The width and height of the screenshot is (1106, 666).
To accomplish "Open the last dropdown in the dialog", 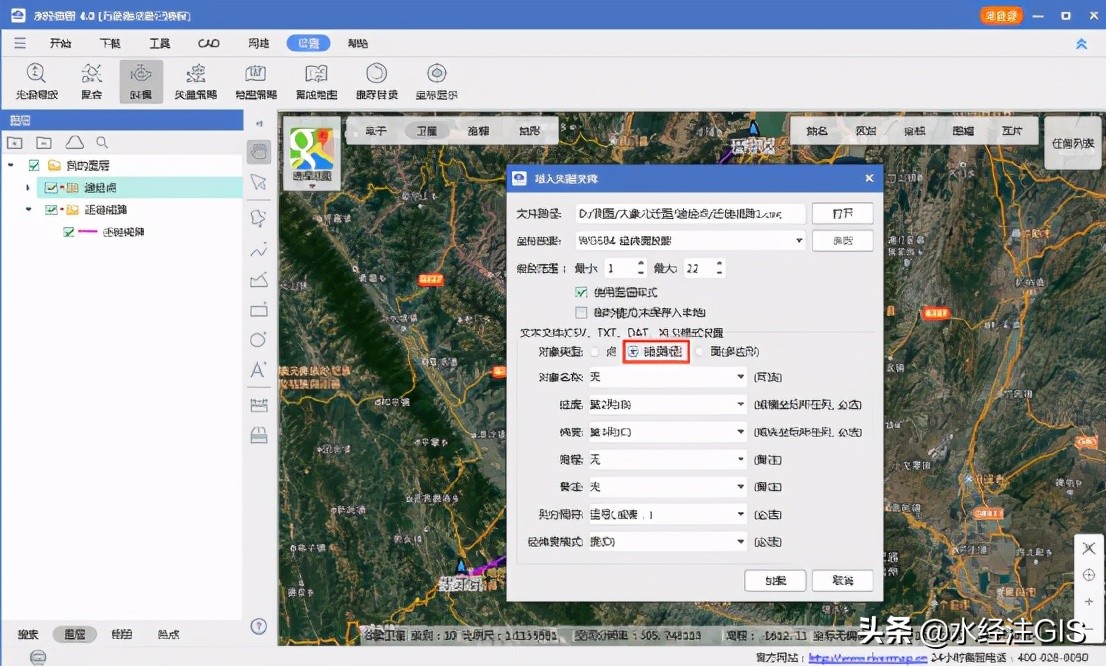I will pos(667,542).
